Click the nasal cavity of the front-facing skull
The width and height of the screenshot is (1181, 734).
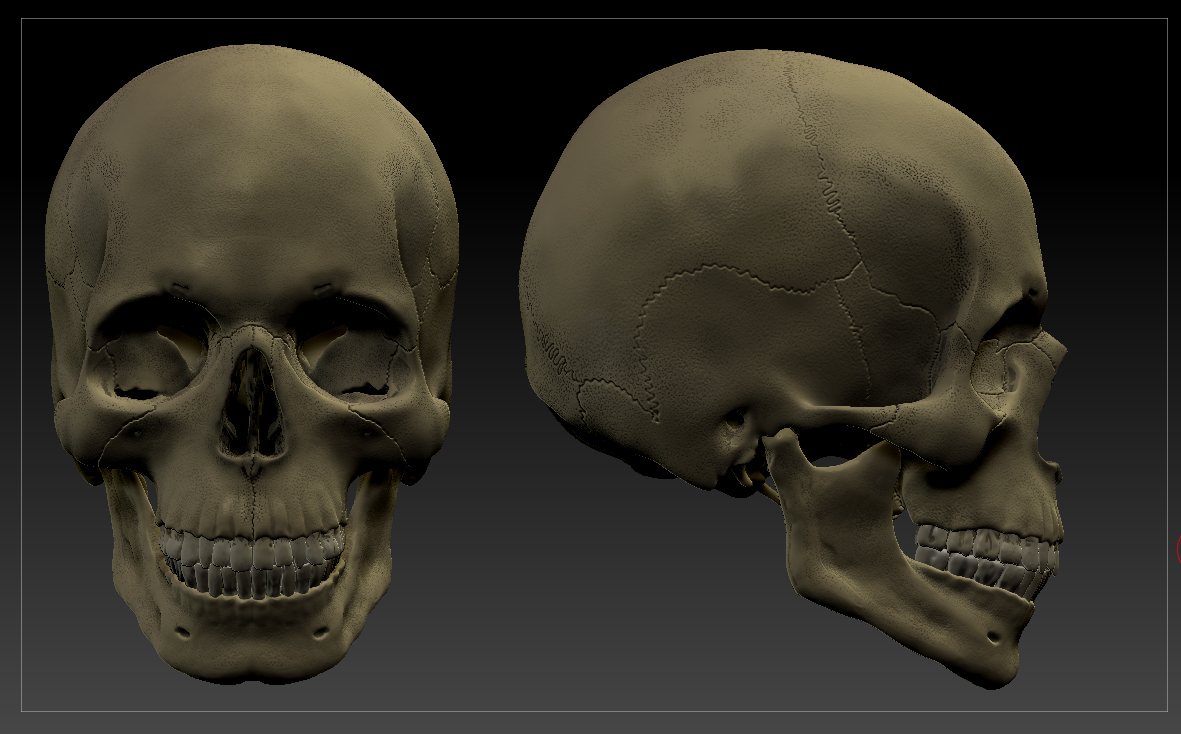[x=252, y=403]
